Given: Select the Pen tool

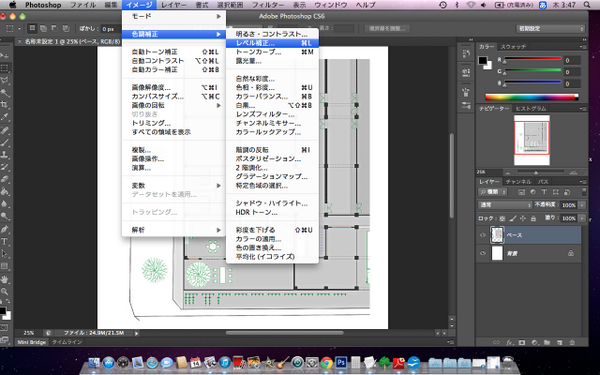Looking at the screenshot, I should [x=5, y=229].
